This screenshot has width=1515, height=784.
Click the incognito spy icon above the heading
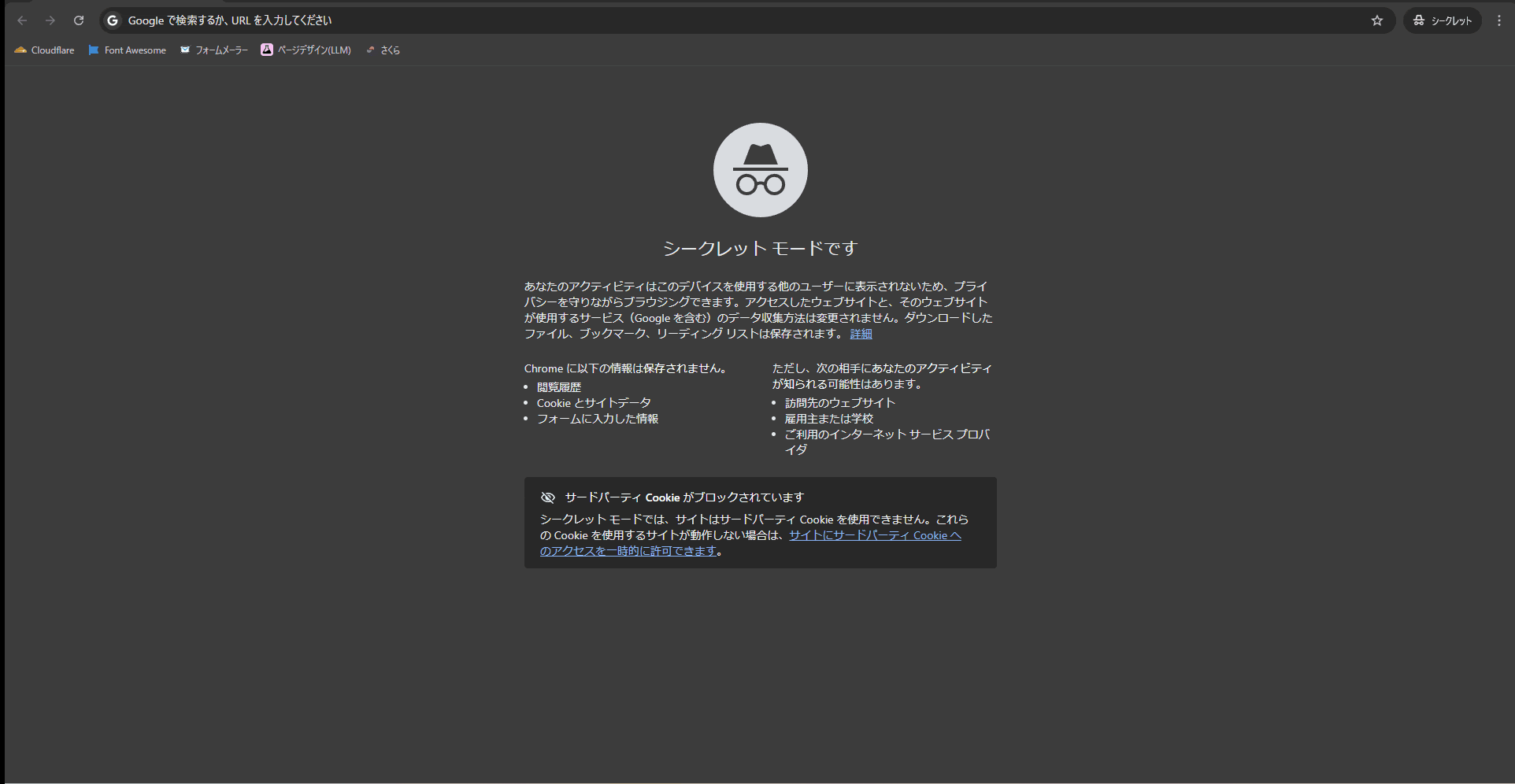point(759,169)
